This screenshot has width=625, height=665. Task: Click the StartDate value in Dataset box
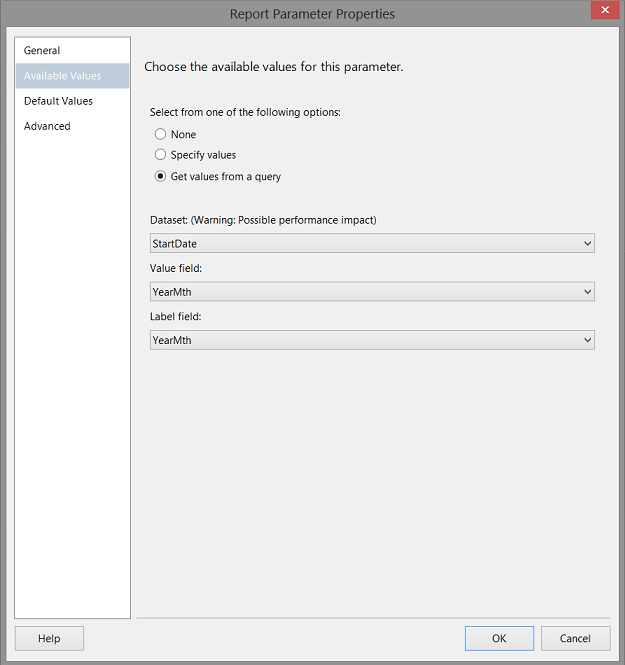(174, 243)
